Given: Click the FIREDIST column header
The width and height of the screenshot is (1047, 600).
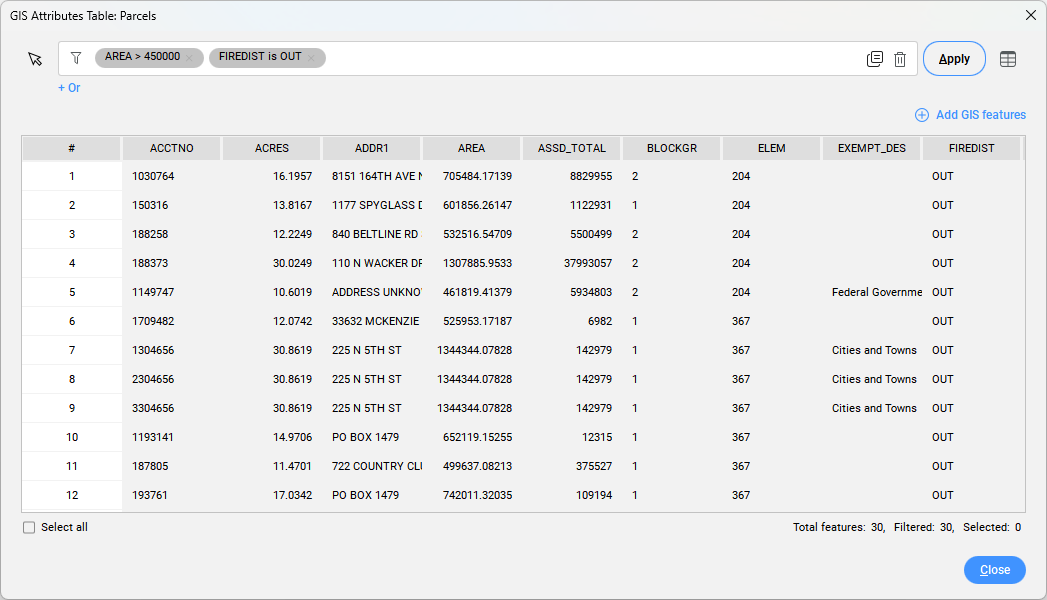Looking at the screenshot, I should click(x=971, y=148).
